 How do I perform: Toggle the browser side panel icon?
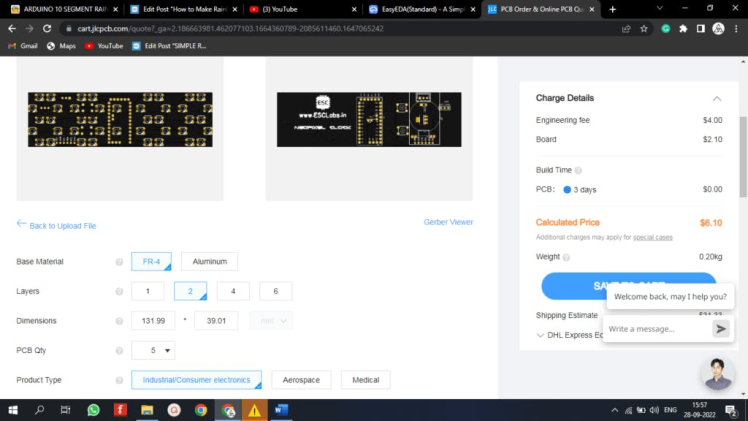click(x=700, y=29)
